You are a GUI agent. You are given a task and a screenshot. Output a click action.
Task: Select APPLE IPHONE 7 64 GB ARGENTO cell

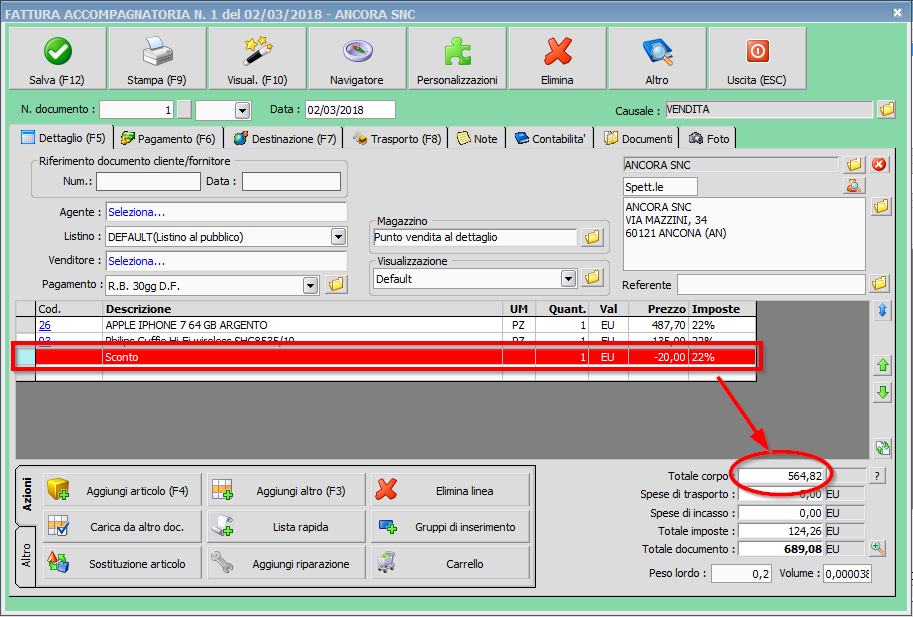(303, 325)
